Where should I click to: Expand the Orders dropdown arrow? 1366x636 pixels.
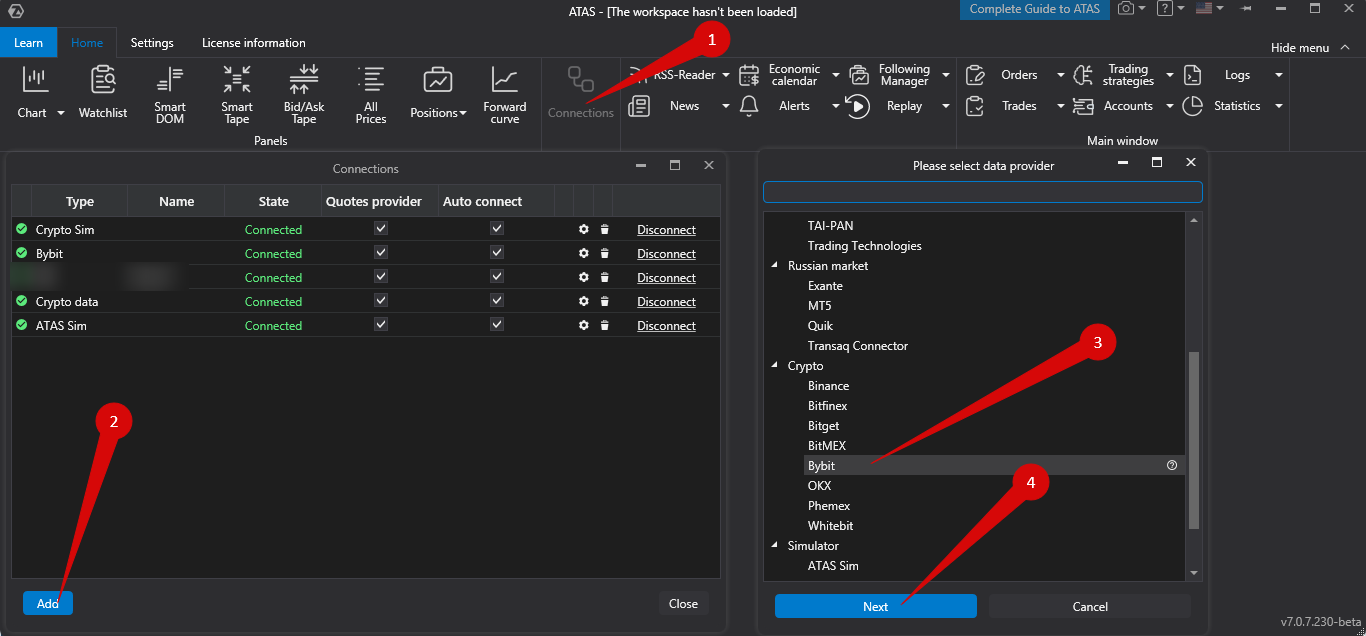click(1061, 75)
